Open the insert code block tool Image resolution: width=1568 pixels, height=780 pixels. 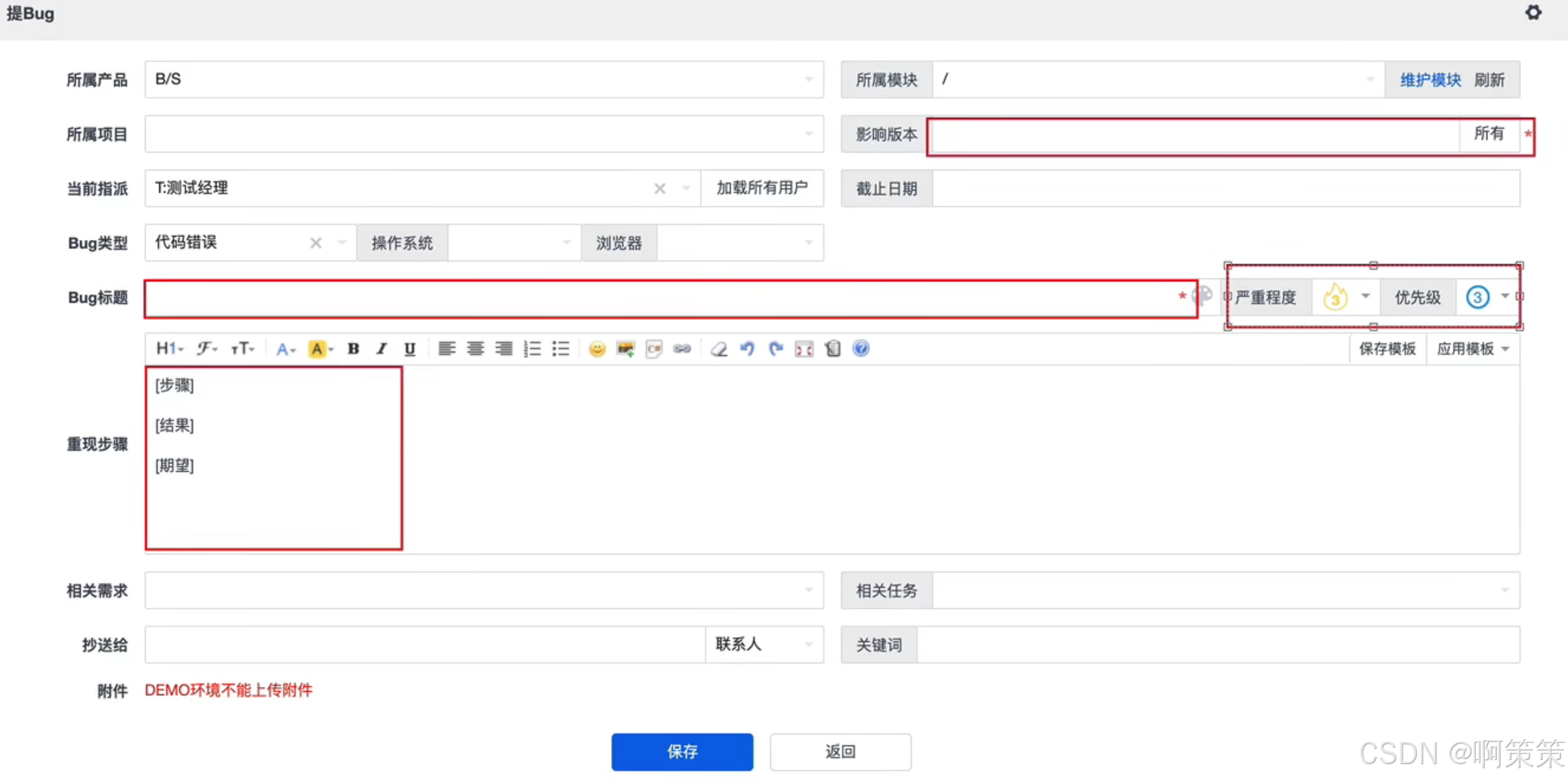[654, 348]
